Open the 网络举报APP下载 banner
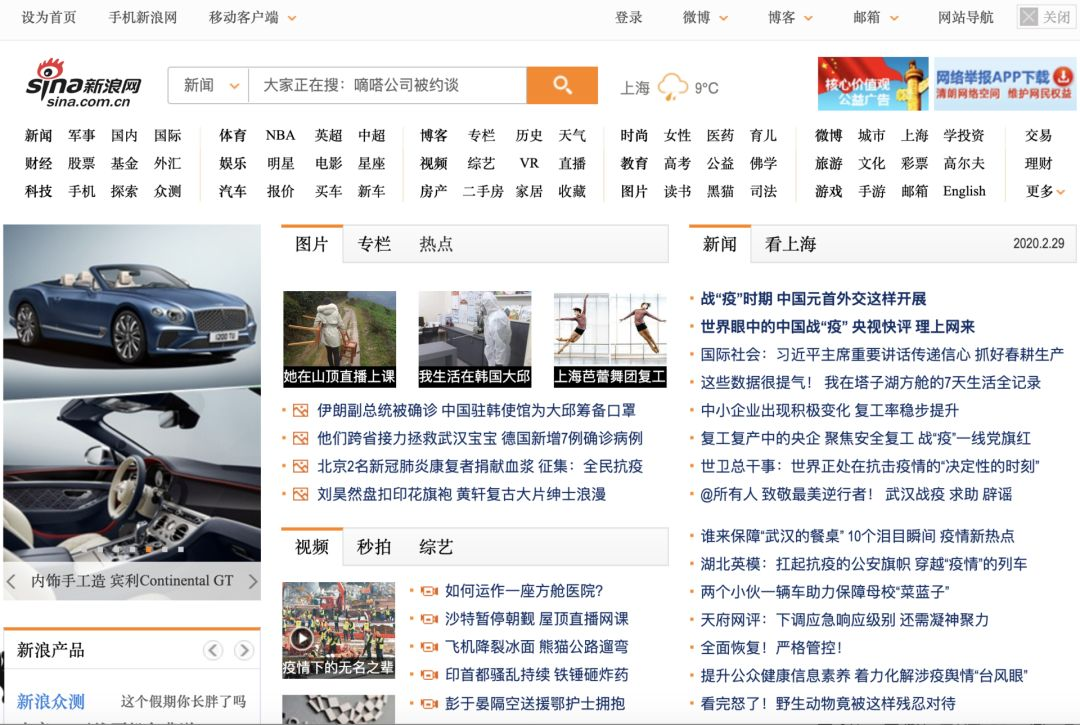Image resolution: width=1080 pixels, height=725 pixels. pyautogui.click(x=1005, y=84)
